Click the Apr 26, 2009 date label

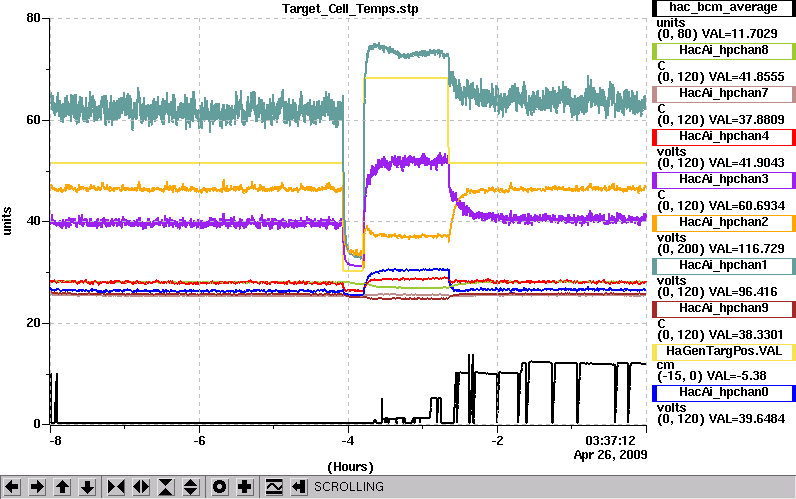coord(610,454)
